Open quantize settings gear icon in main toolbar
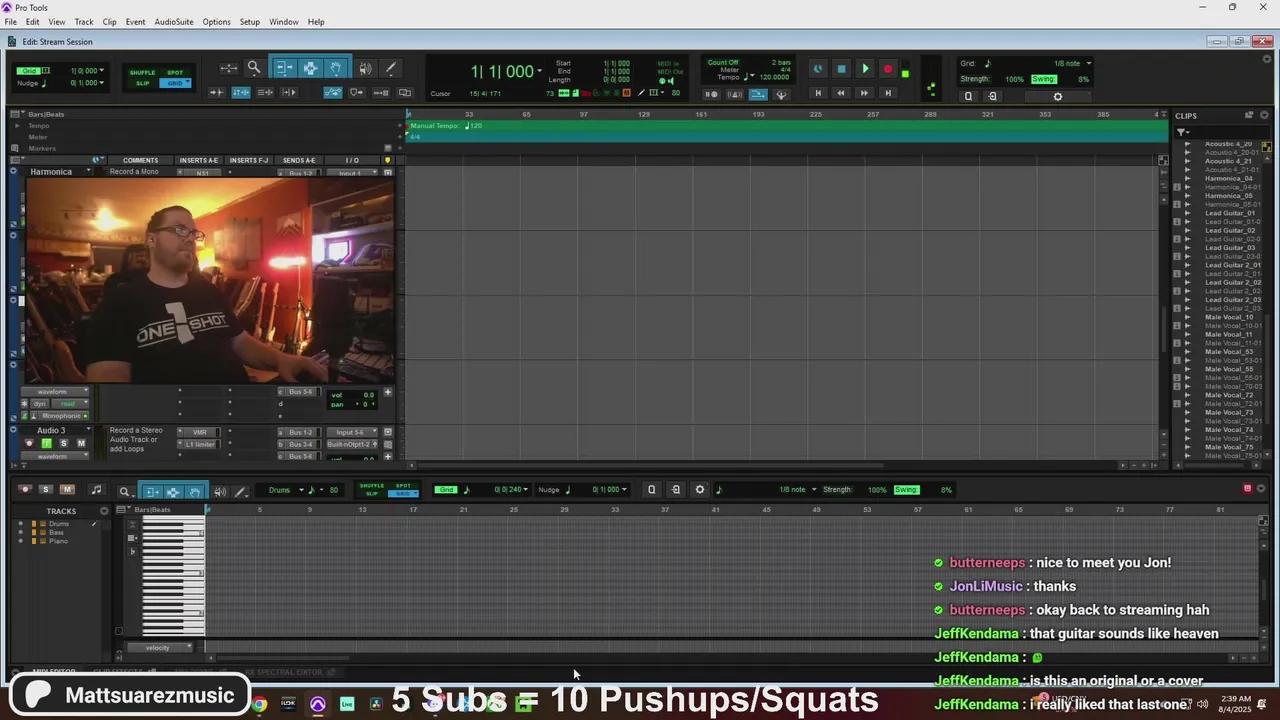This screenshot has width=1280, height=720. pos(1058,96)
